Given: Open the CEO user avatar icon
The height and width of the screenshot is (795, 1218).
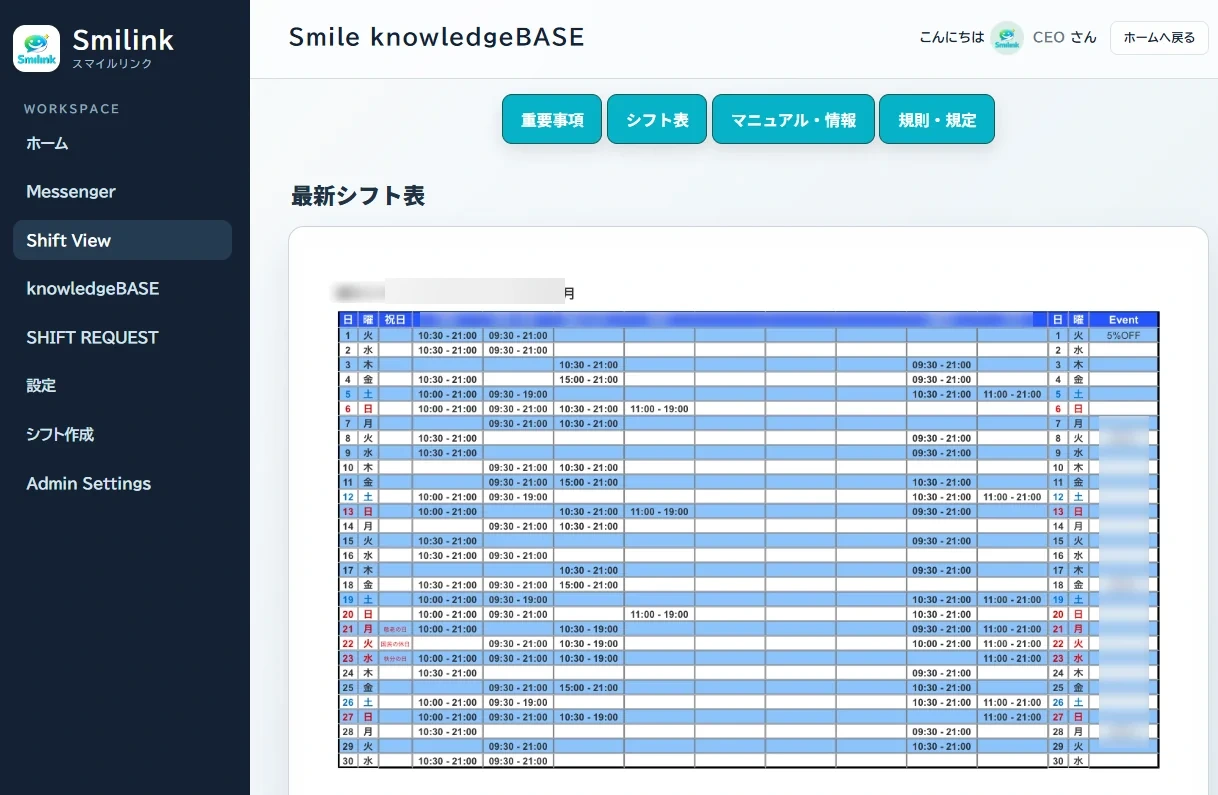Looking at the screenshot, I should (1007, 38).
